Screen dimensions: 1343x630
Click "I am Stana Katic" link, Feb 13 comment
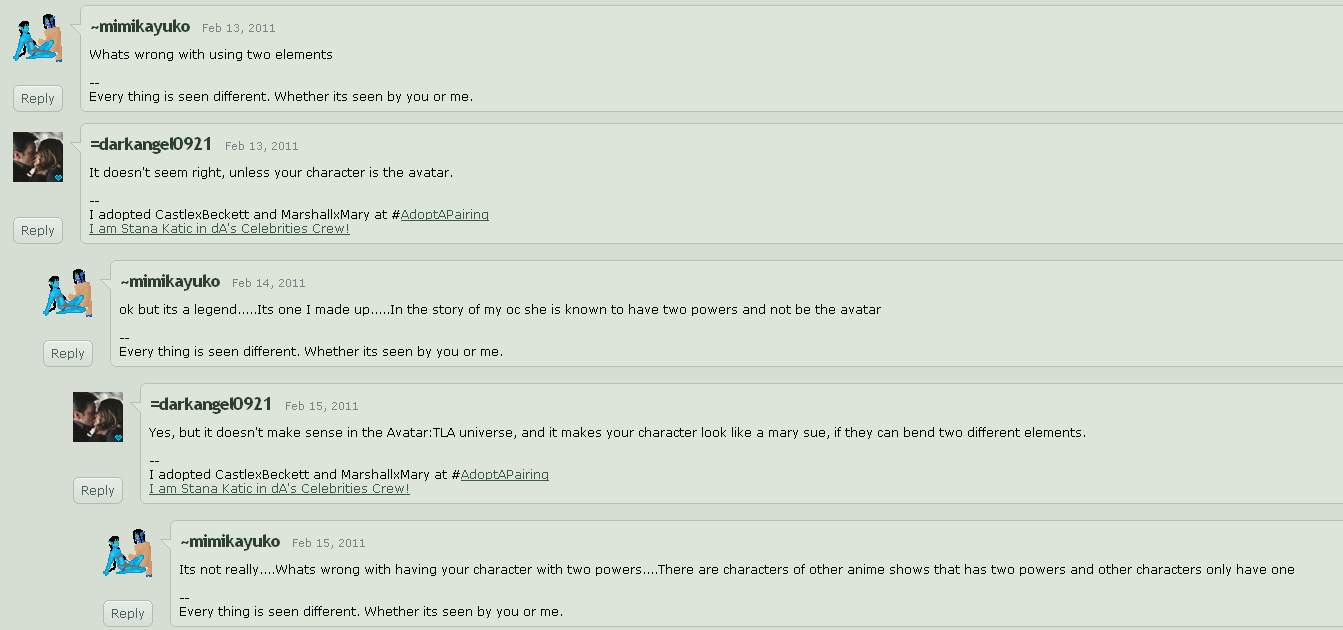pos(219,228)
